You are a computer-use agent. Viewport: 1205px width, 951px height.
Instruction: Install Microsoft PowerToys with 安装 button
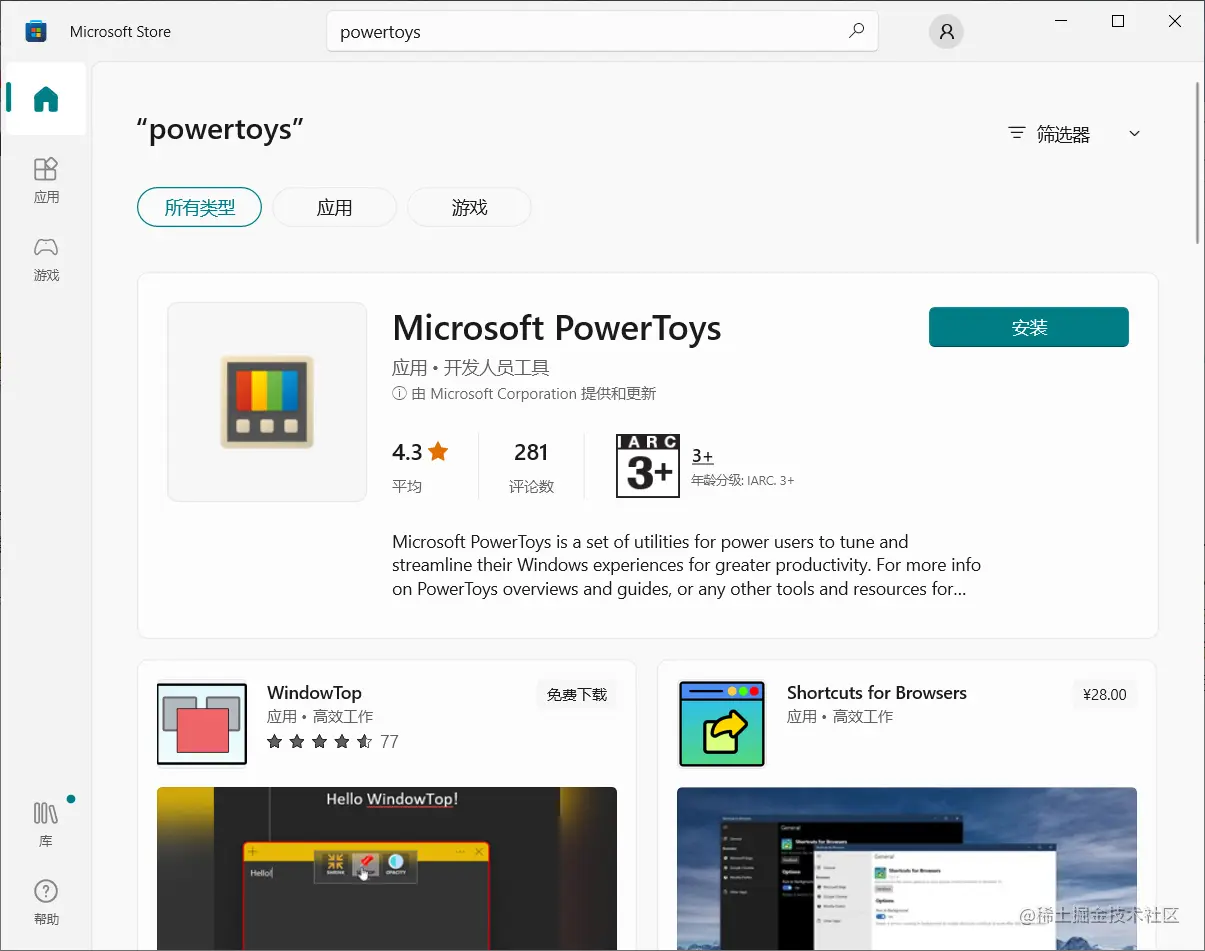pos(1029,327)
